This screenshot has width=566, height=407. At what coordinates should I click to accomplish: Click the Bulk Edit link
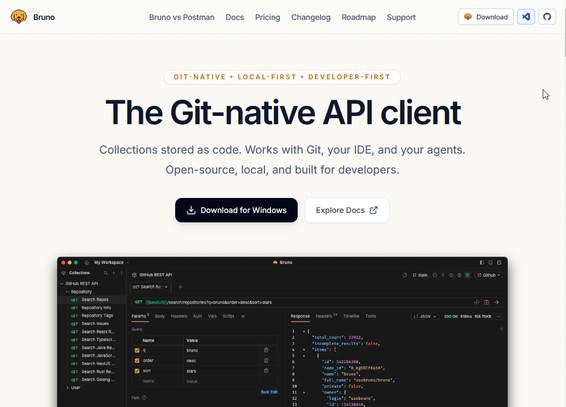point(269,392)
